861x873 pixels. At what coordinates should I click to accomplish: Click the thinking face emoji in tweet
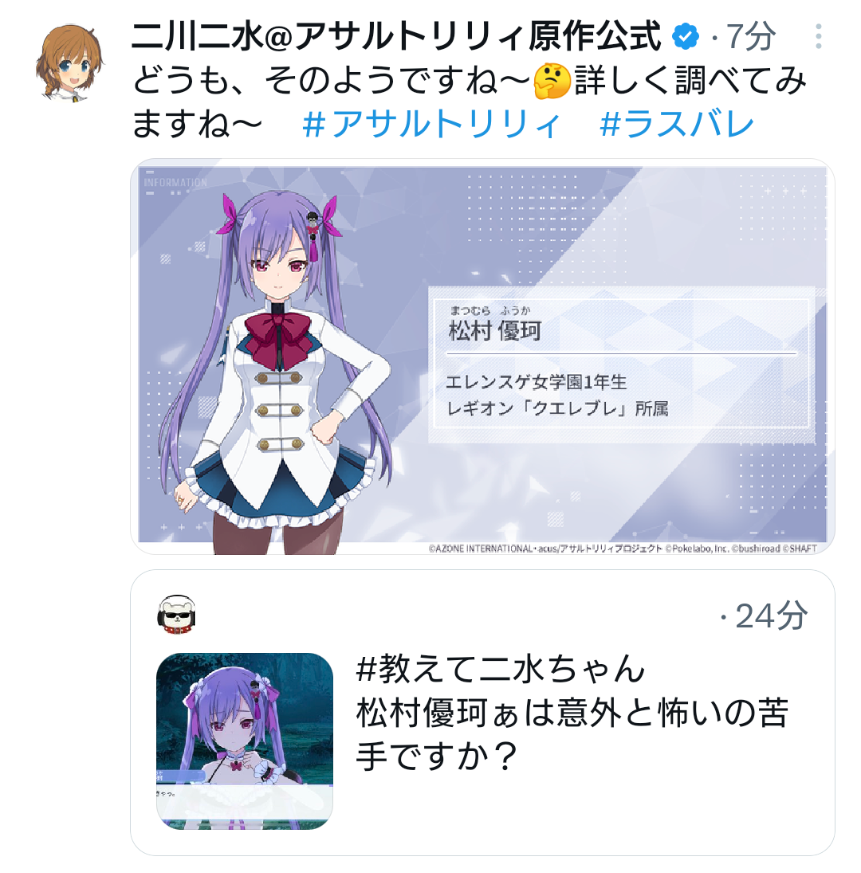click(552, 81)
